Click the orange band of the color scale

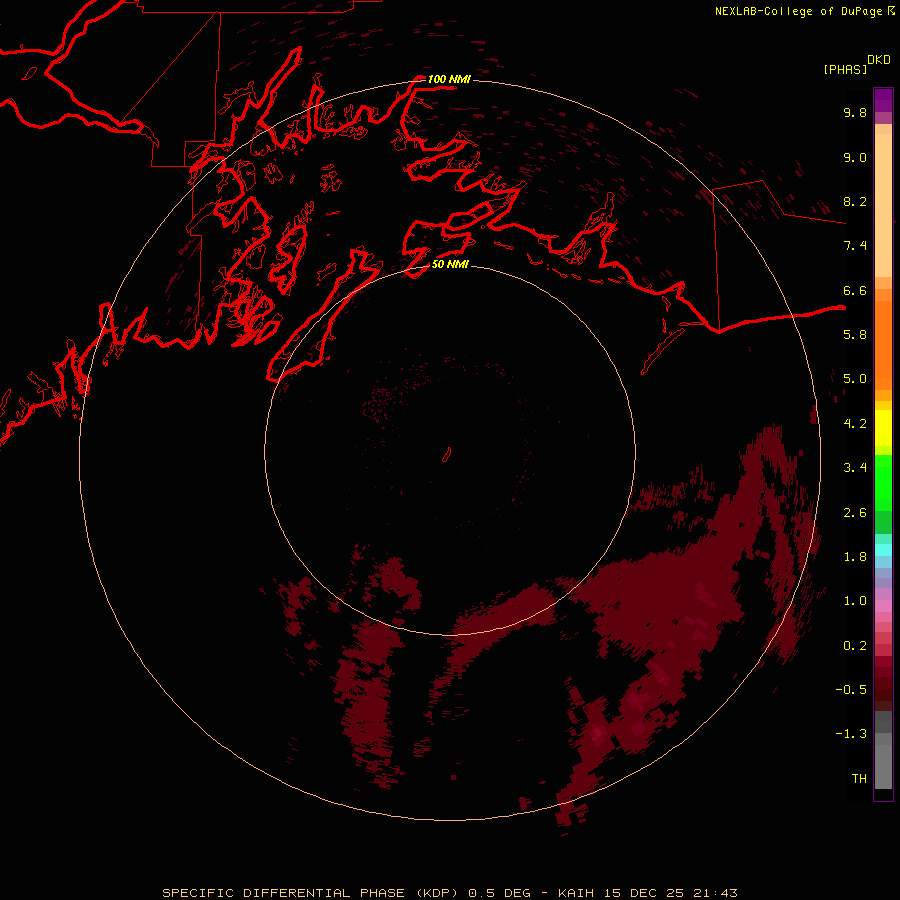click(x=883, y=345)
